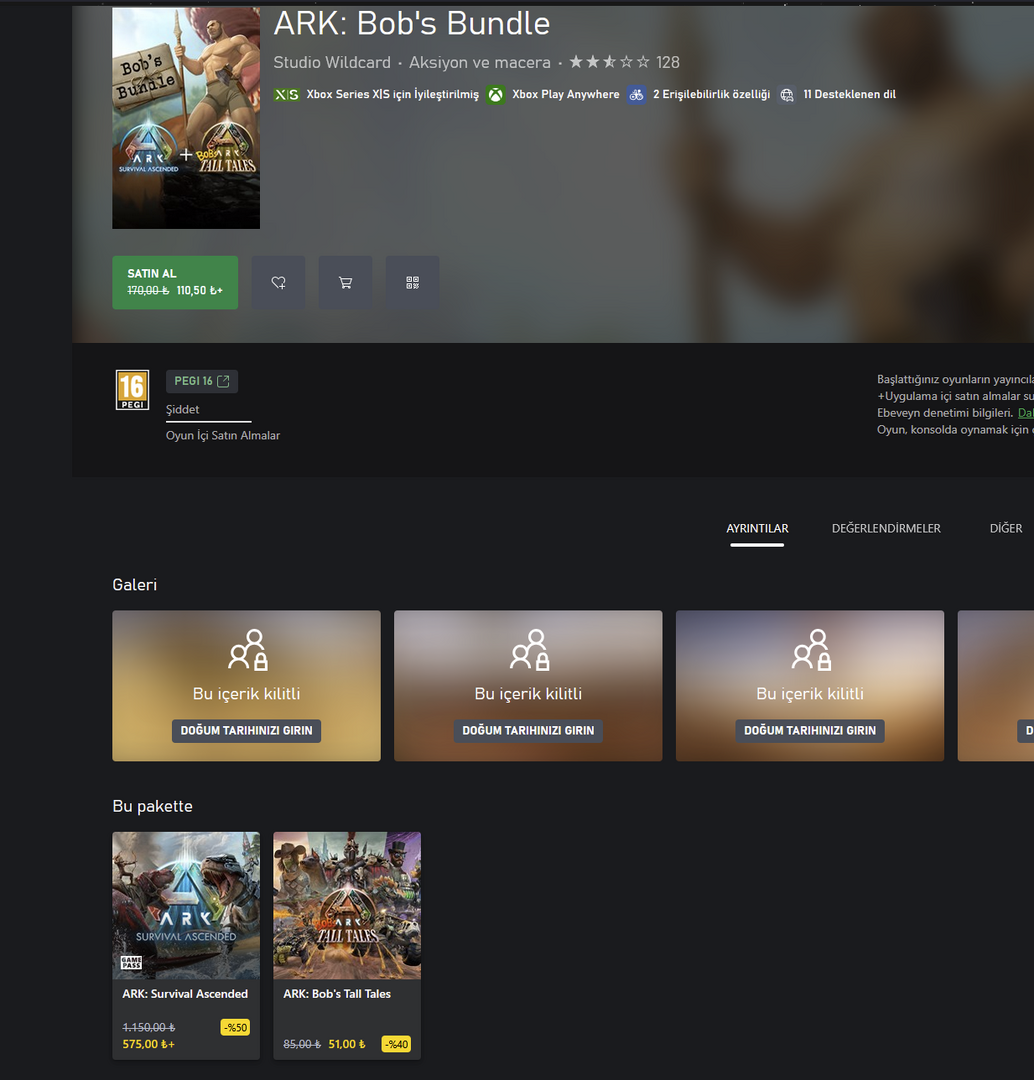The image size is (1034, 1080).
Task: Click 'Oyun İçi Satın Almalar' text
Action: tap(223, 435)
